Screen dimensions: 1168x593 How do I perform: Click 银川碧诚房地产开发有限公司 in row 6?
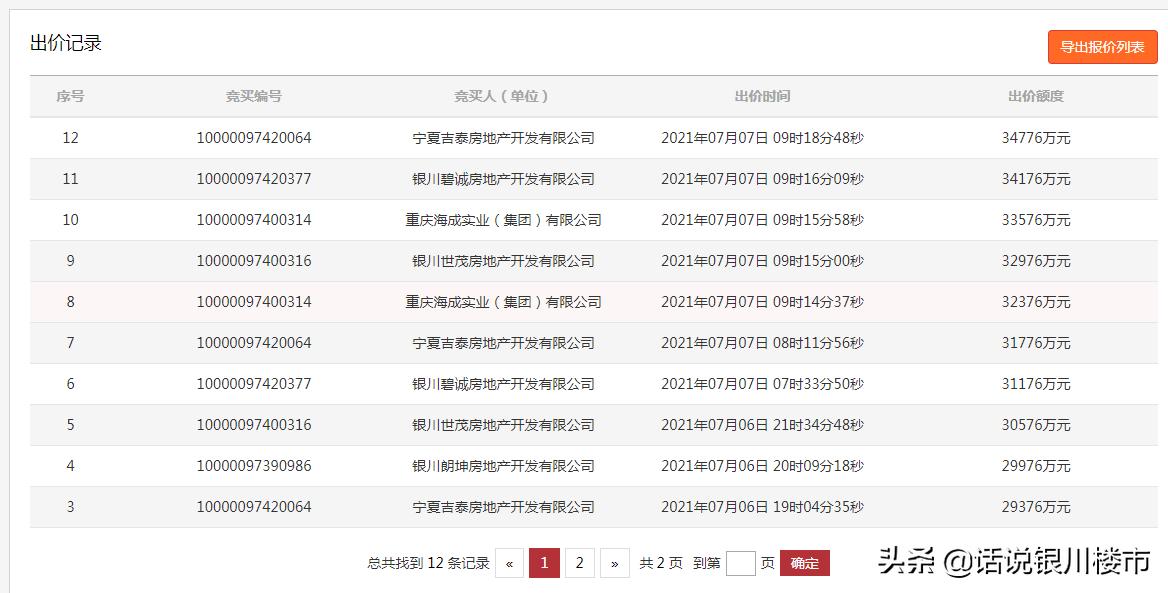tap(504, 384)
